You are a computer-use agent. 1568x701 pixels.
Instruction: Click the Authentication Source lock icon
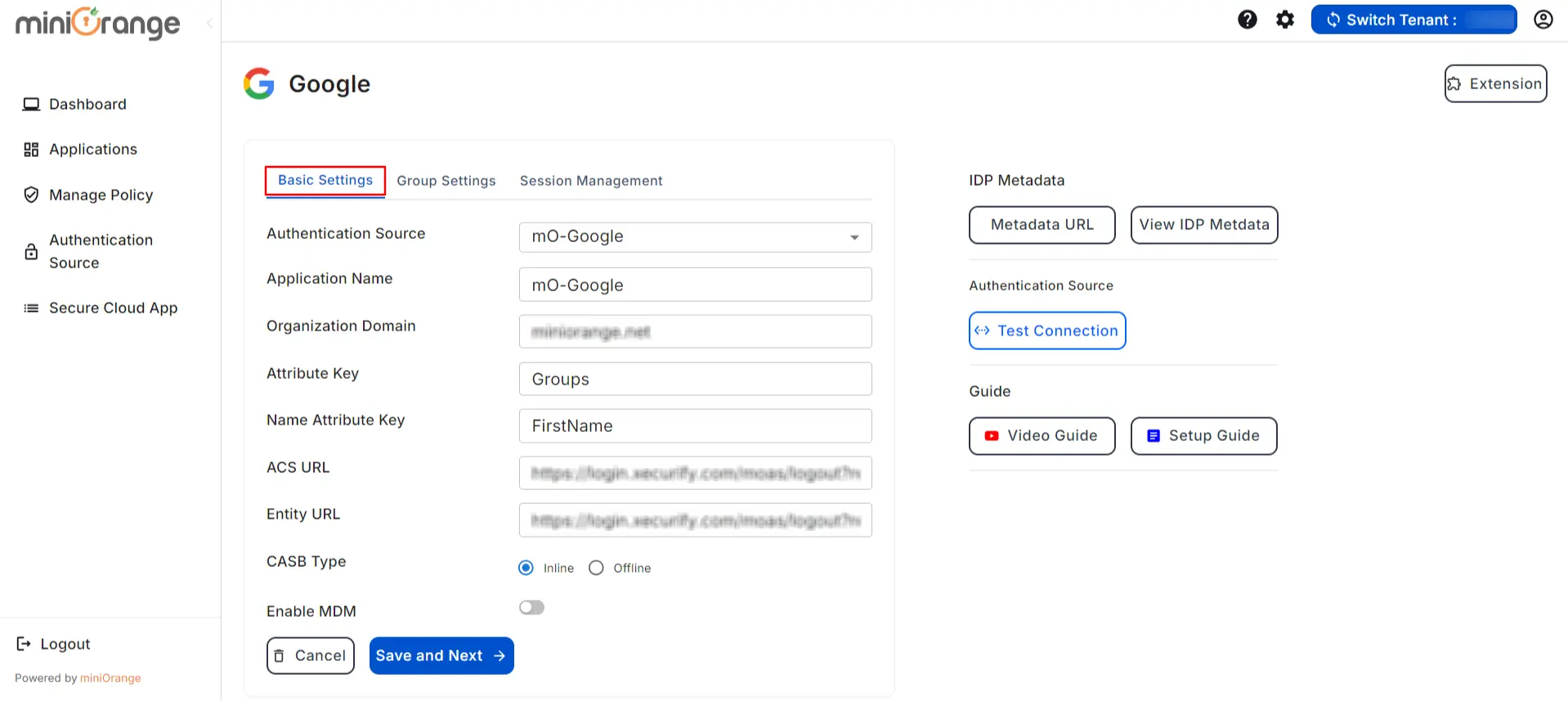(x=31, y=251)
